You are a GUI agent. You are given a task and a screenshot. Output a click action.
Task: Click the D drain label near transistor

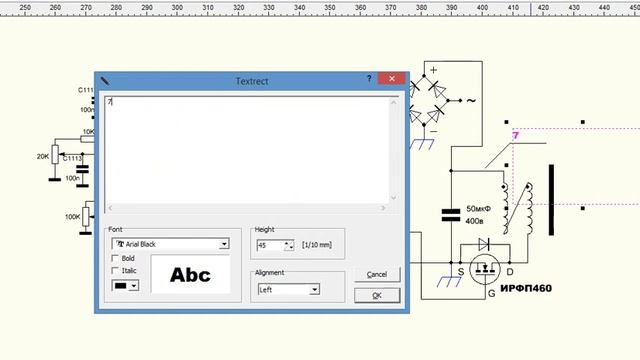tap(510, 272)
